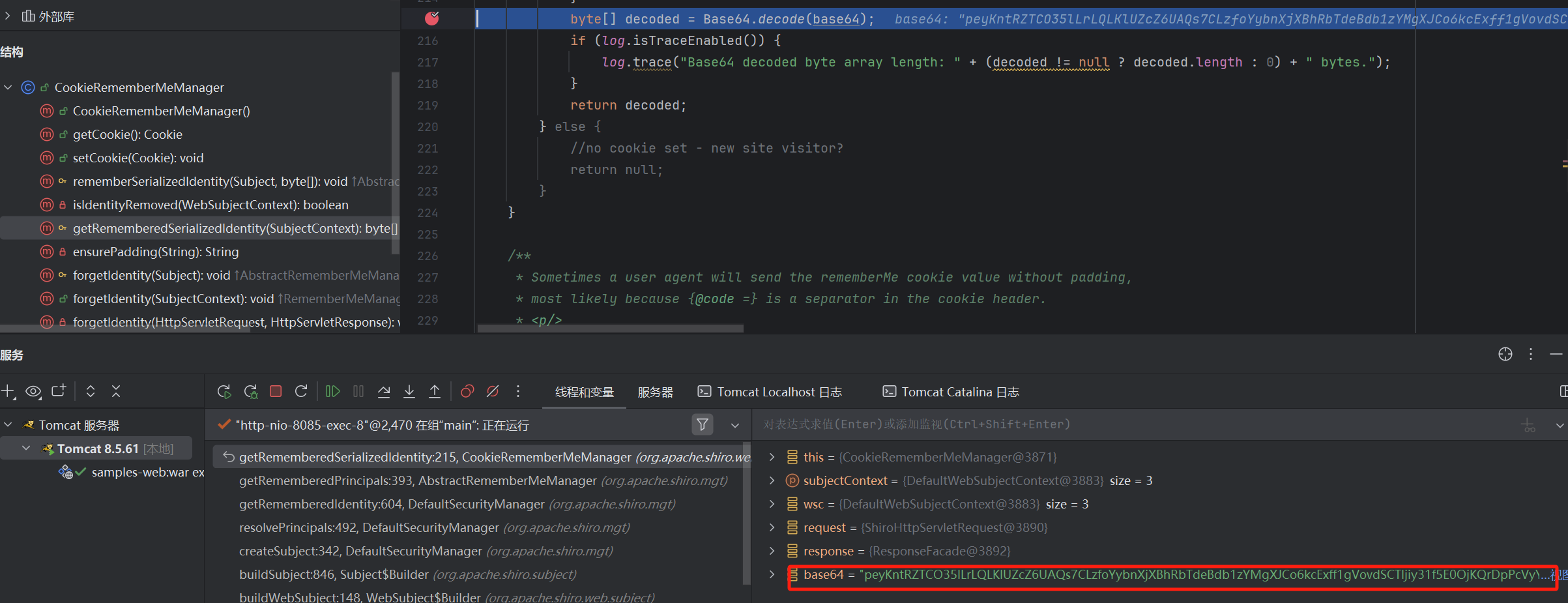Click the Rerun in debug mode icon
This screenshot has height=603, width=1568.
(250, 391)
